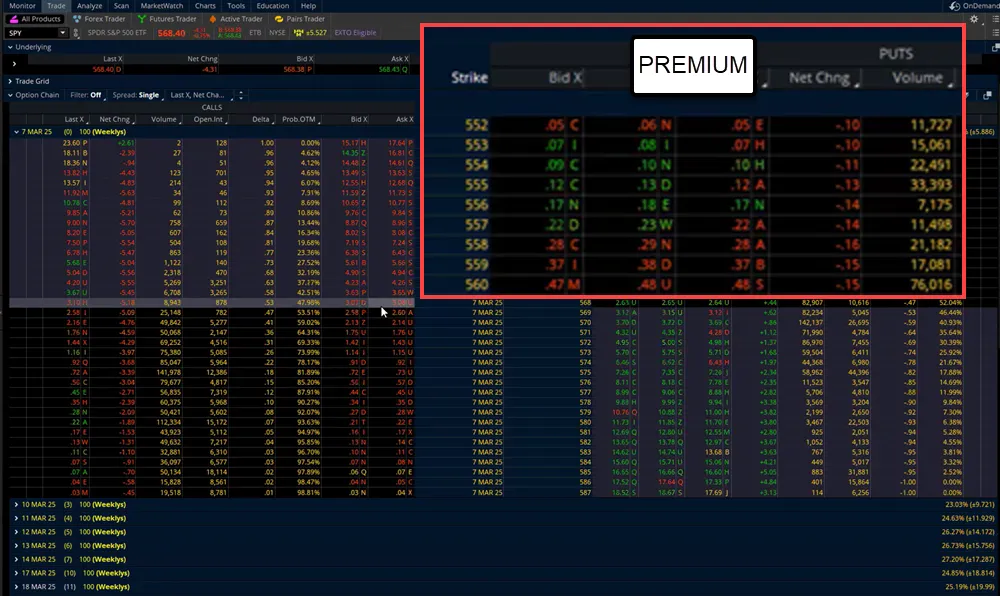Click the strike 575 cell
Screen dimensions: 1000x596
[x=585, y=372]
